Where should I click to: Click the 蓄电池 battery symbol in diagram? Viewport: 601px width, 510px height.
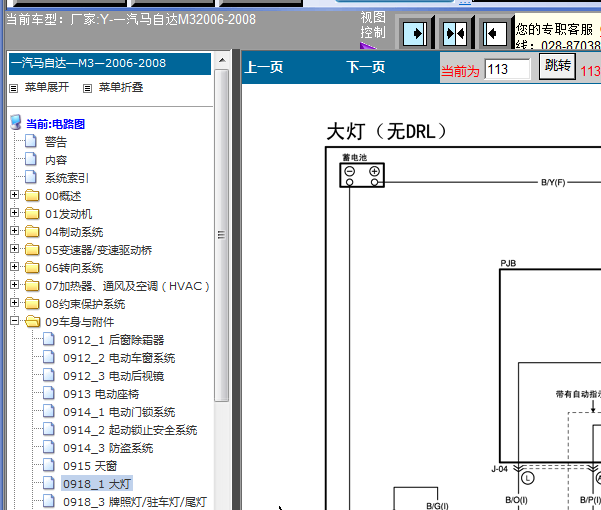pos(362,175)
